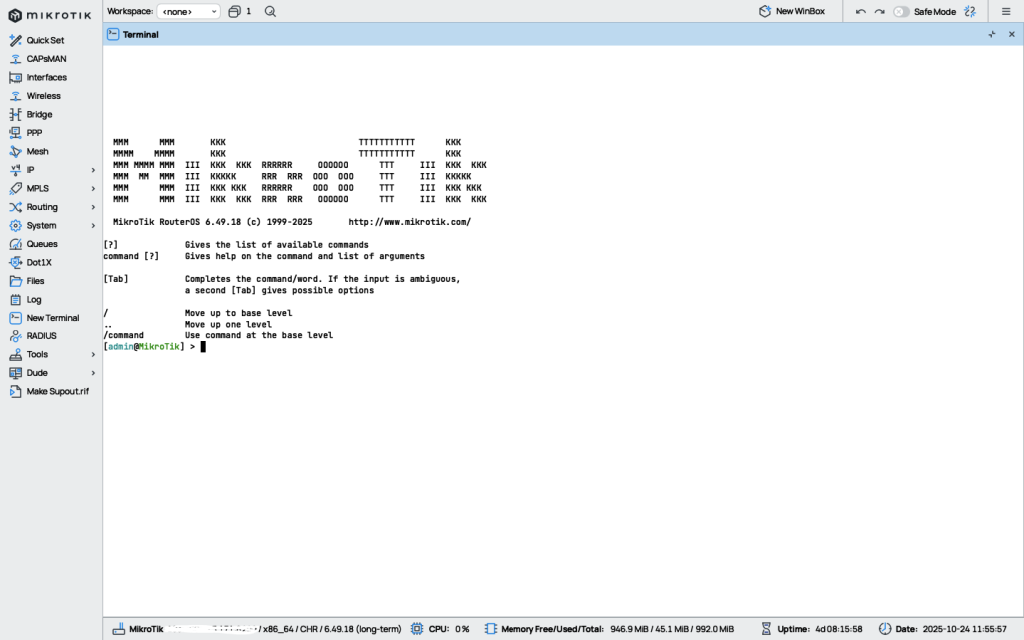Click the redo arrow icon

coord(879,12)
